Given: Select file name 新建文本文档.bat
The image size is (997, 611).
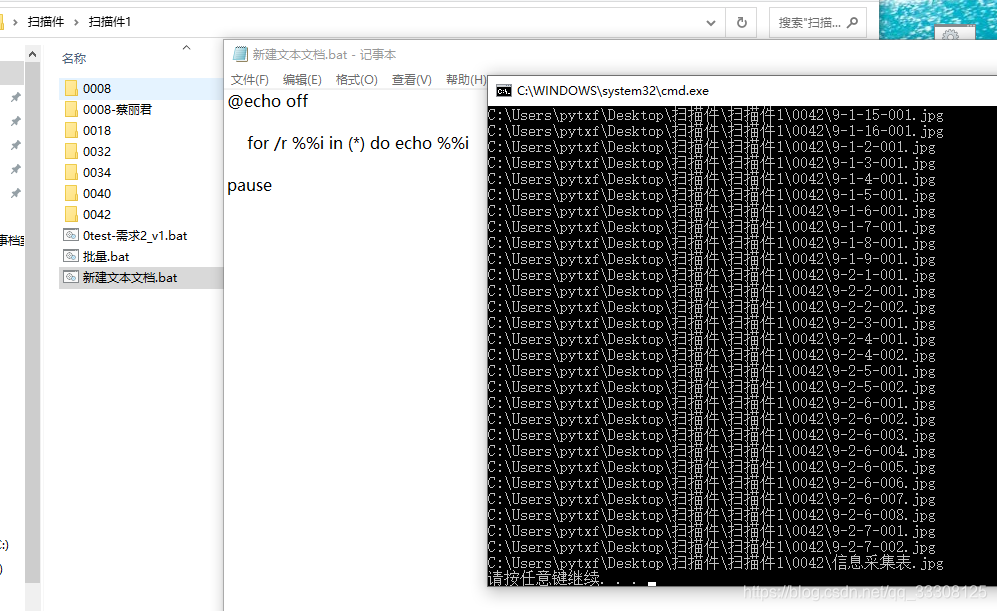Looking at the screenshot, I should pos(130,277).
